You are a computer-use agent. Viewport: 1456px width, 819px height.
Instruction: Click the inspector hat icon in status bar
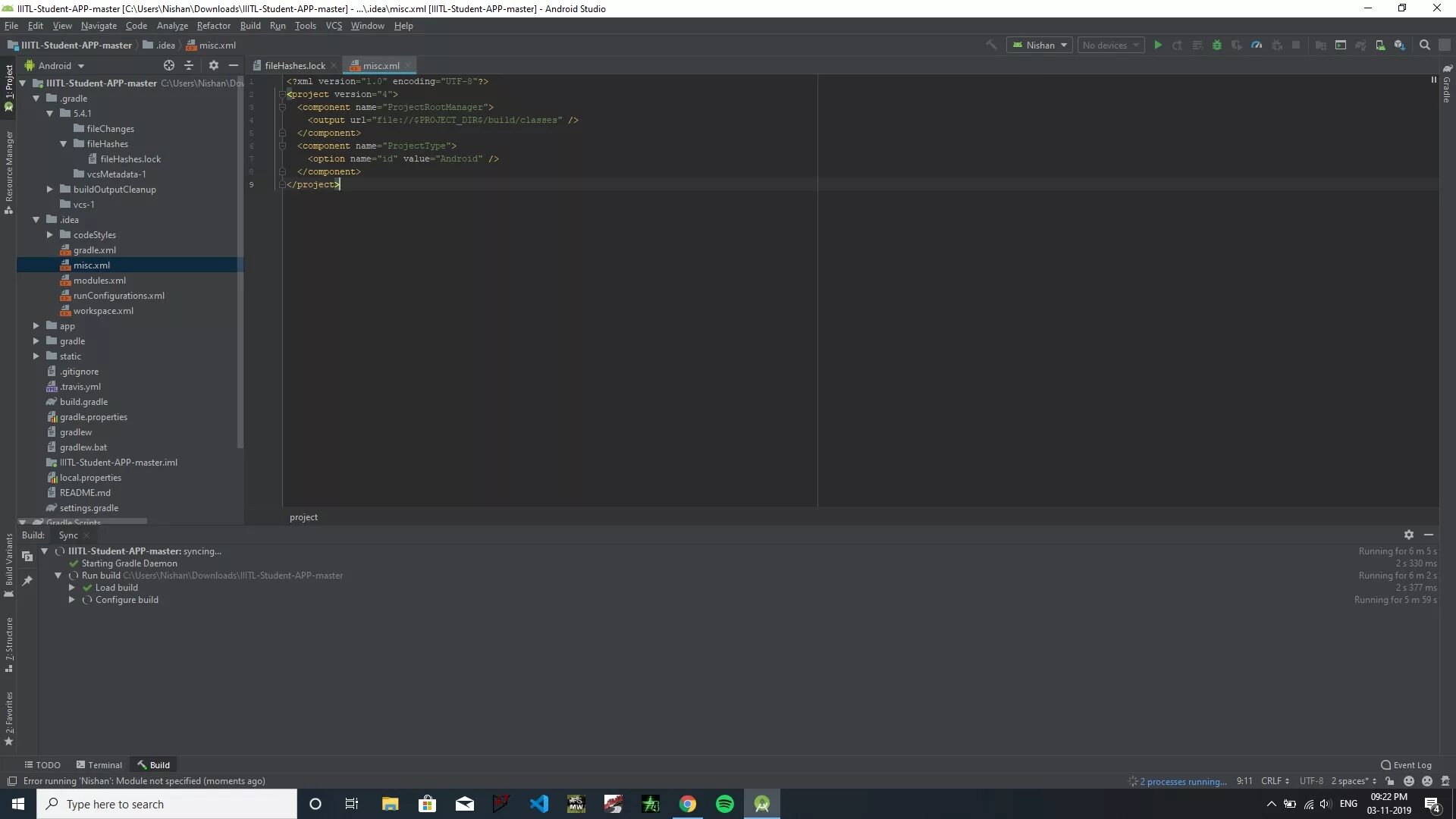[1445, 781]
